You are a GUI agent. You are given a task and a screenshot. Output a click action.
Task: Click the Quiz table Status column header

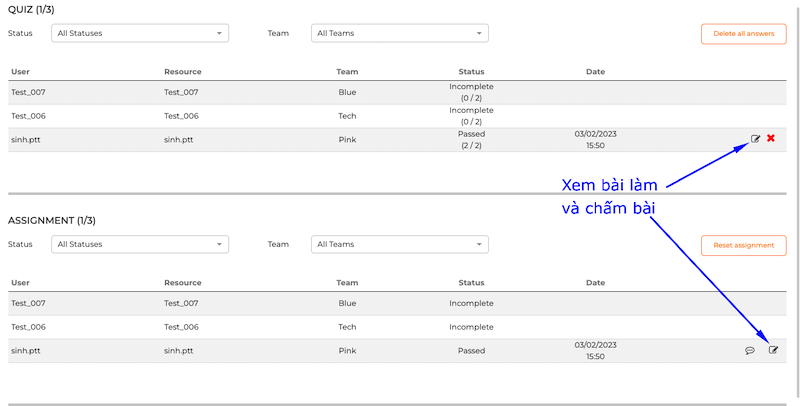pyautogui.click(x=471, y=72)
